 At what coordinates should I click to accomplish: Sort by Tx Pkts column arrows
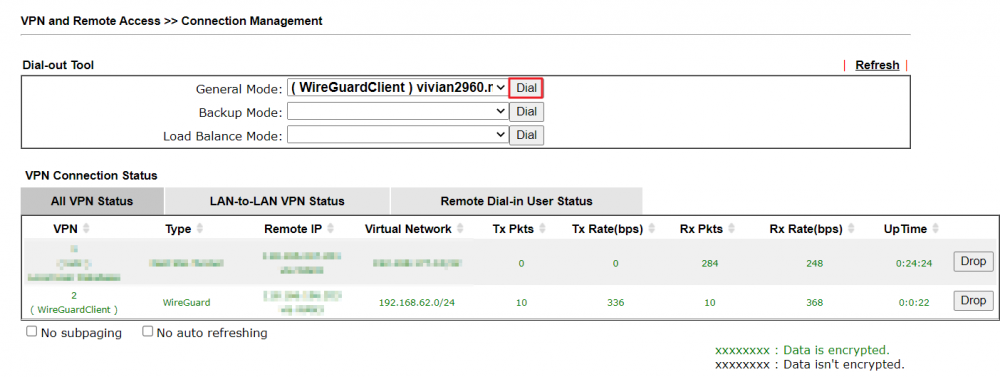[541, 229]
